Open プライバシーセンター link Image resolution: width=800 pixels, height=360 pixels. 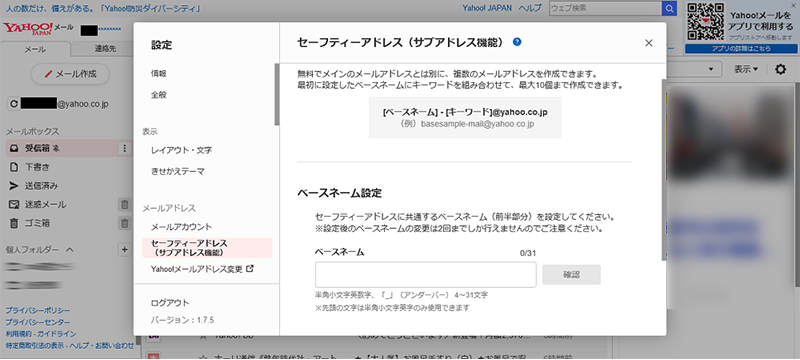pyautogui.click(x=38, y=322)
